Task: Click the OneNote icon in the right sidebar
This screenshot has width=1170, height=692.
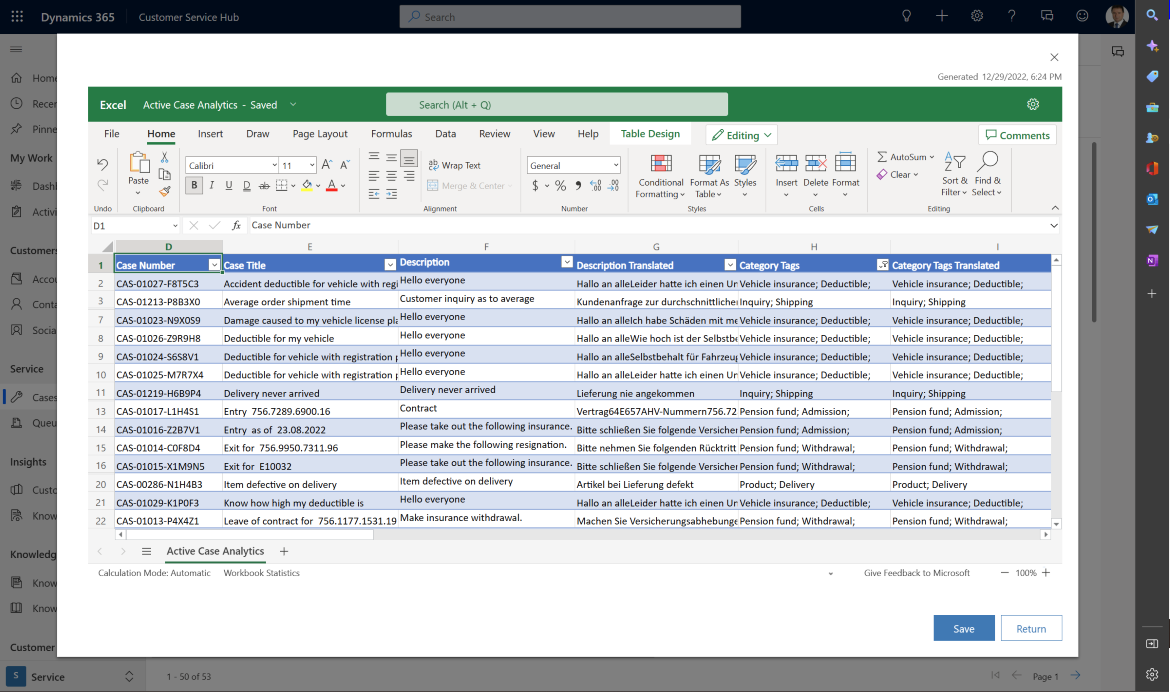Action: coord(1152,261)
